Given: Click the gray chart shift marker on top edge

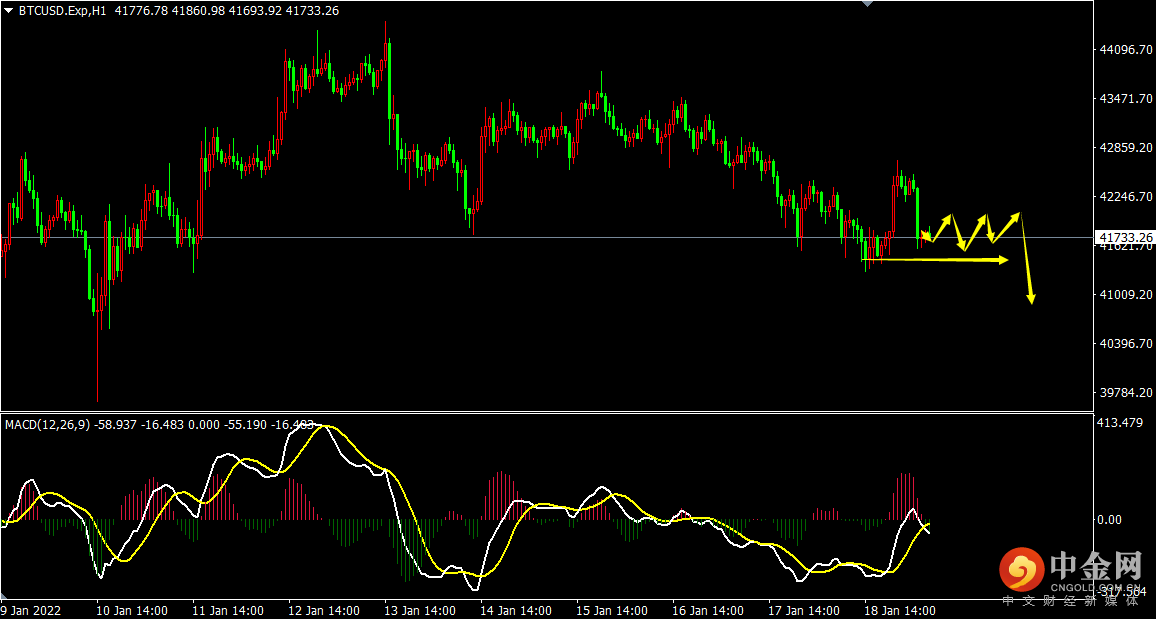Looking at the screenshot, I should [x=866, y=4].
